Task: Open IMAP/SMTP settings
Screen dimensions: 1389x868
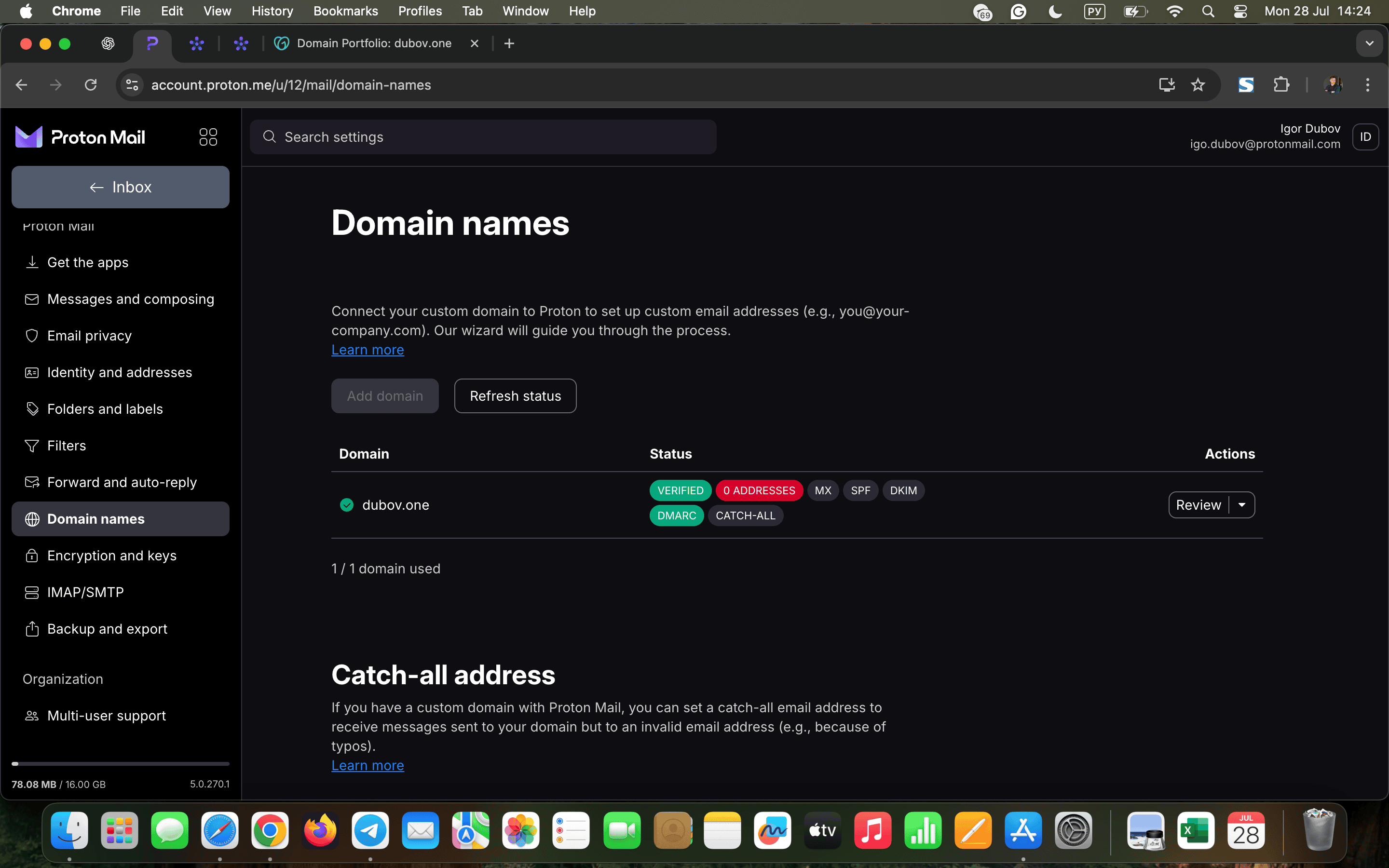Action: click(121, 593)
